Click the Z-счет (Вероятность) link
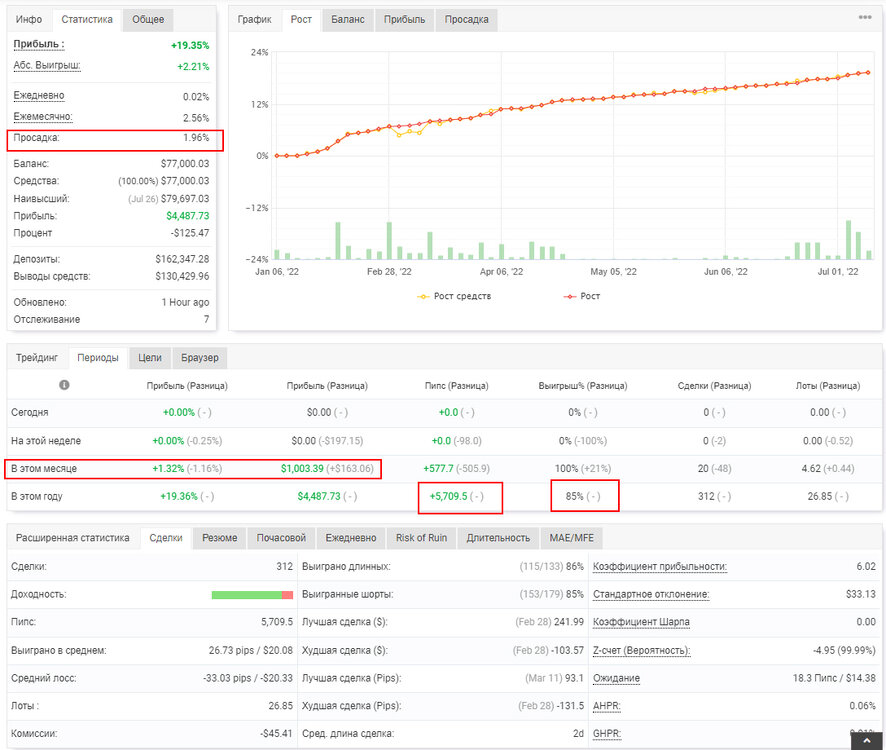886x750 pixels. pyautogui.click(x=641, y=651)
